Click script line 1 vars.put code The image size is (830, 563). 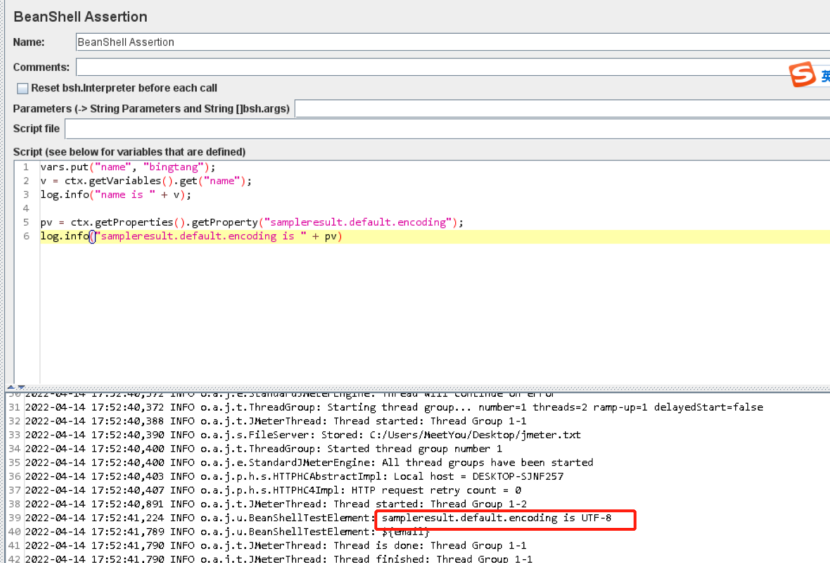[128, 167]
